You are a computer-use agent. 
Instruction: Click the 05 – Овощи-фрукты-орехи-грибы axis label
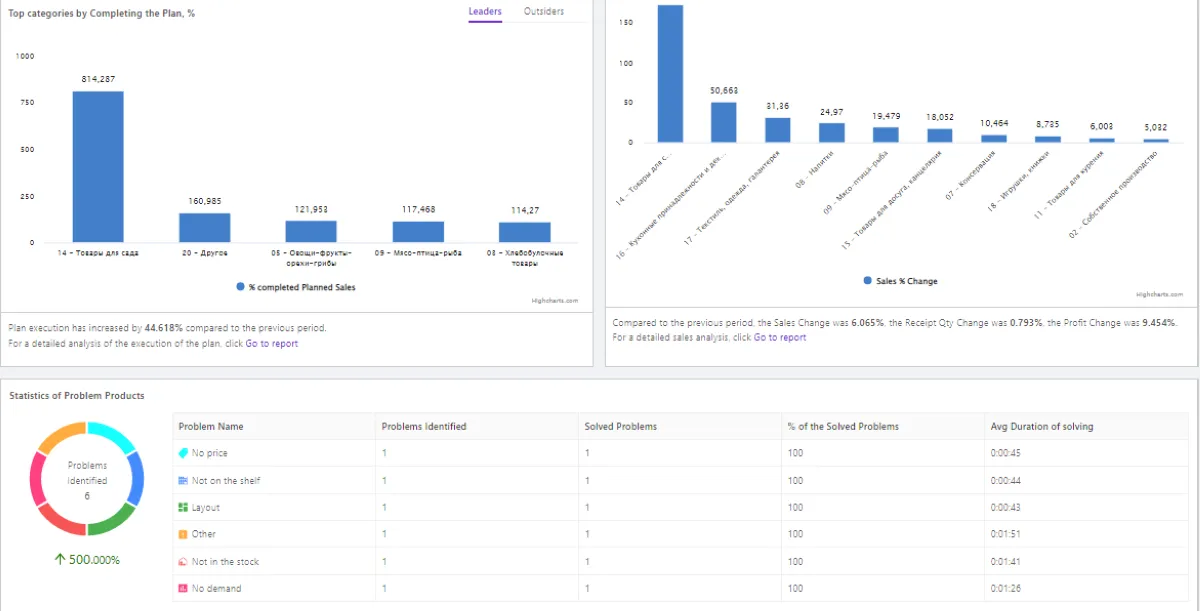pos(311,258)
